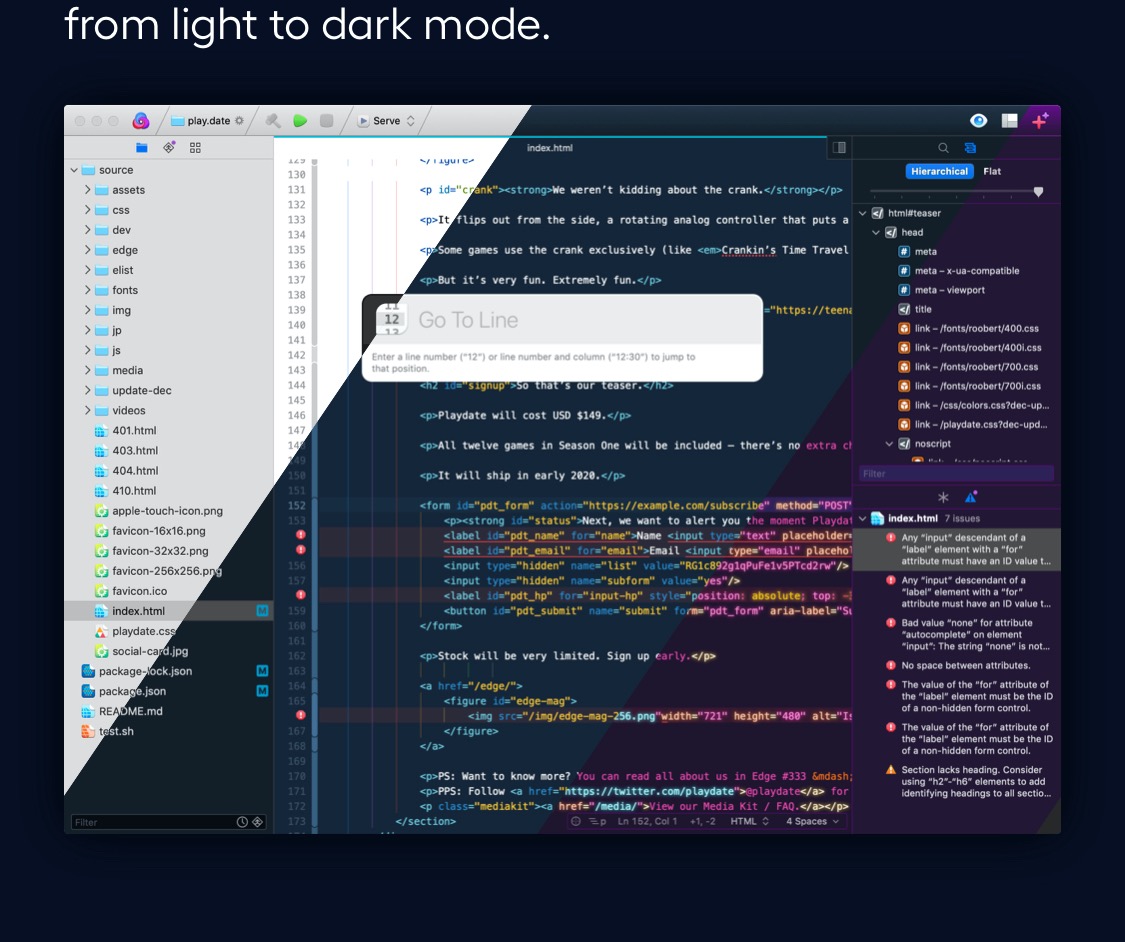Open play.date project settings gear
1125x942 pixels.
(x=239, y=121)
